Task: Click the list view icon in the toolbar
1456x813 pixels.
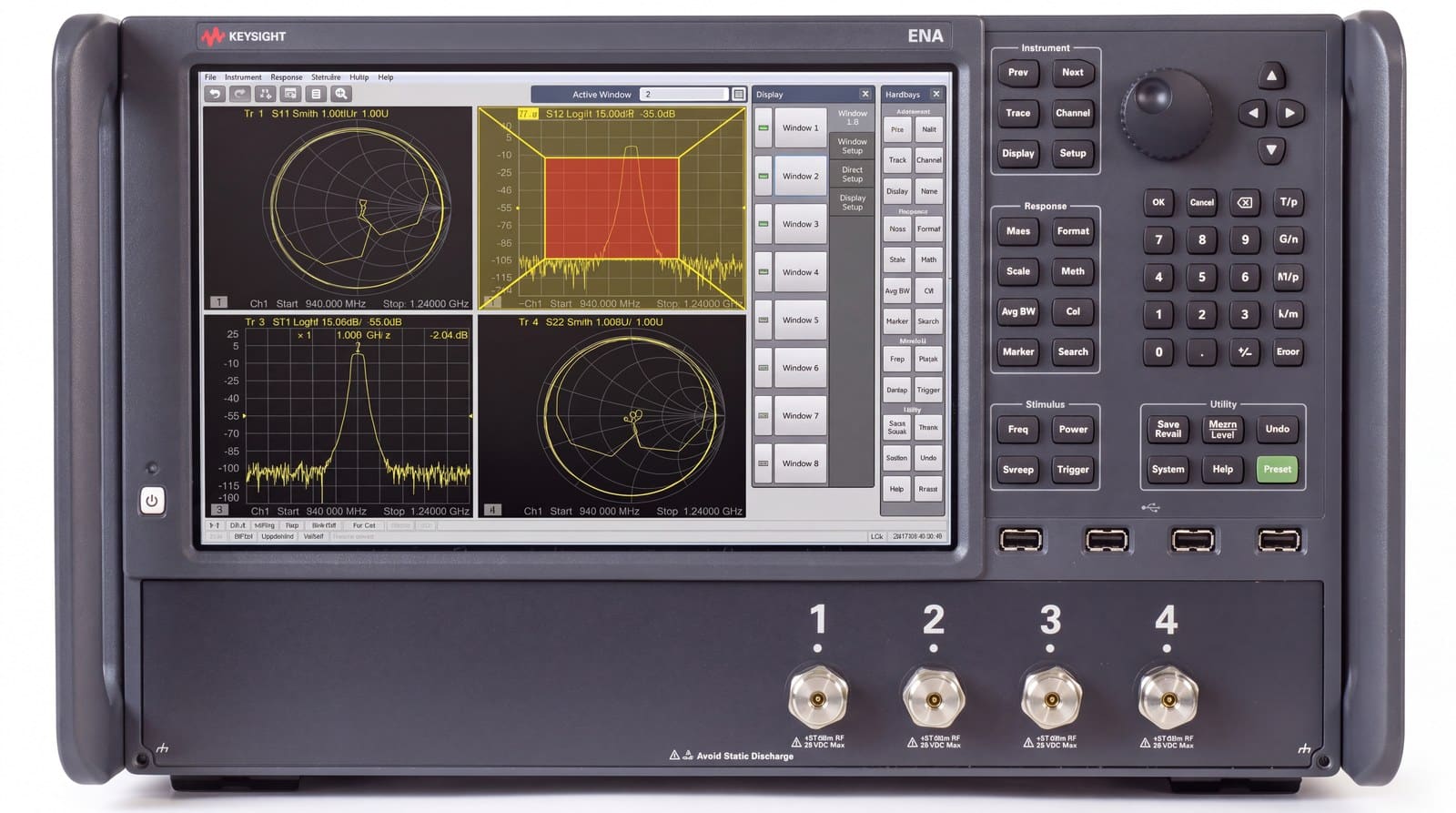Action: pyautogui.click(x=316, y=94)
